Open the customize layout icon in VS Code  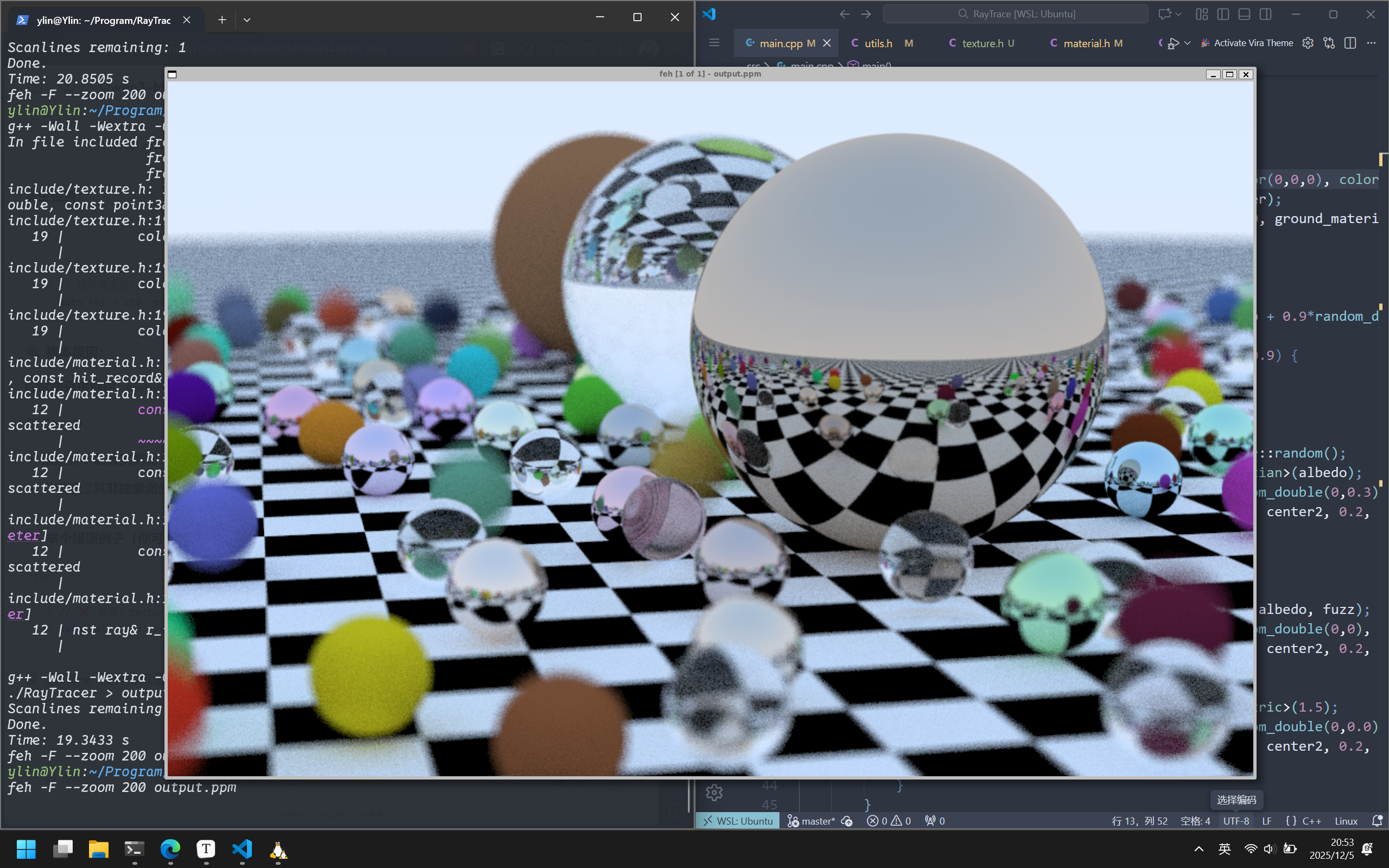[1201, 14]
